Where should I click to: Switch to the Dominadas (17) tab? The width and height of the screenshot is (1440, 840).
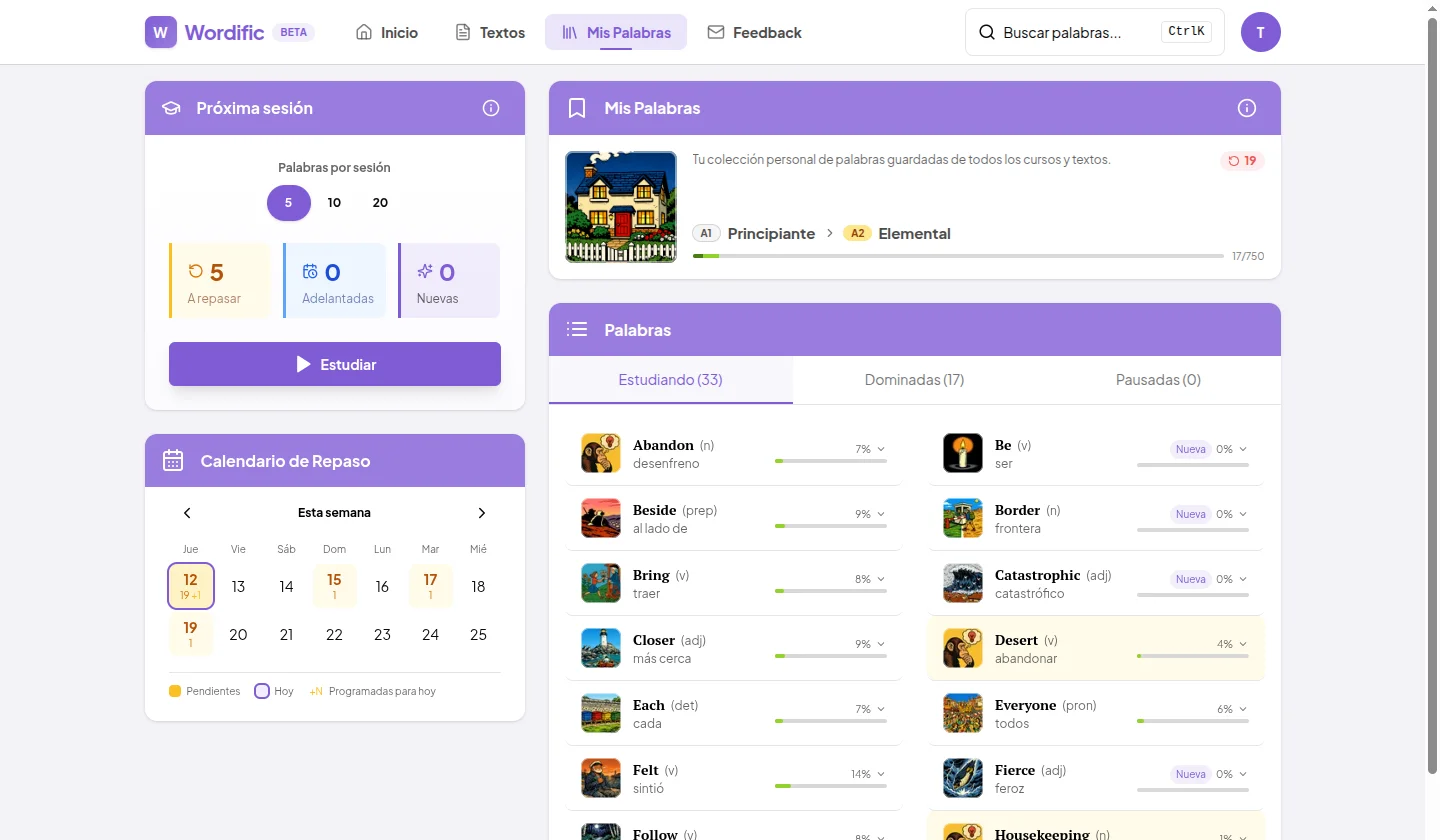pos(914,380)
